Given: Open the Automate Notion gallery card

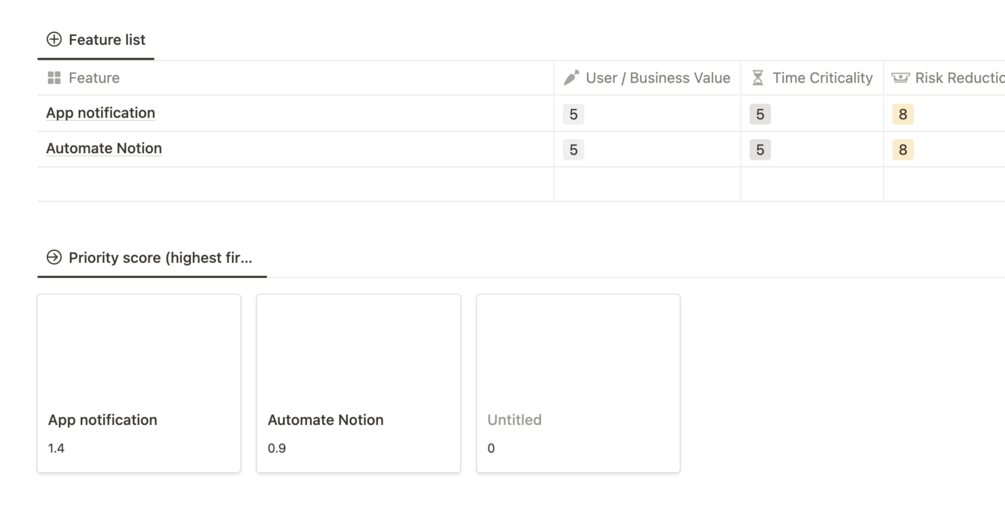Looking at the screenshot, I should pos(358,383).
